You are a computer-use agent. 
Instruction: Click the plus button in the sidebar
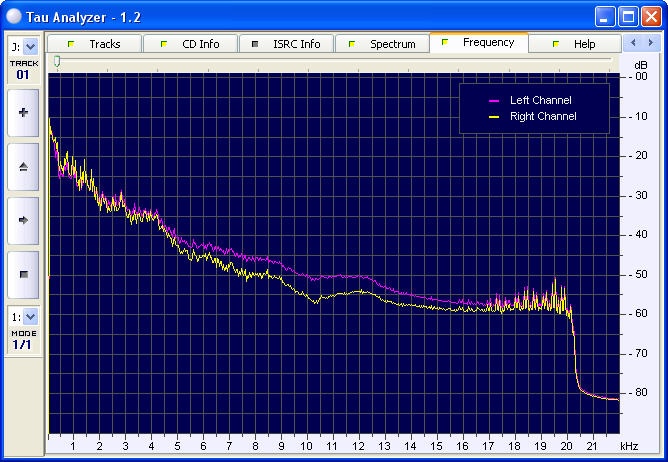click(23, 113)
